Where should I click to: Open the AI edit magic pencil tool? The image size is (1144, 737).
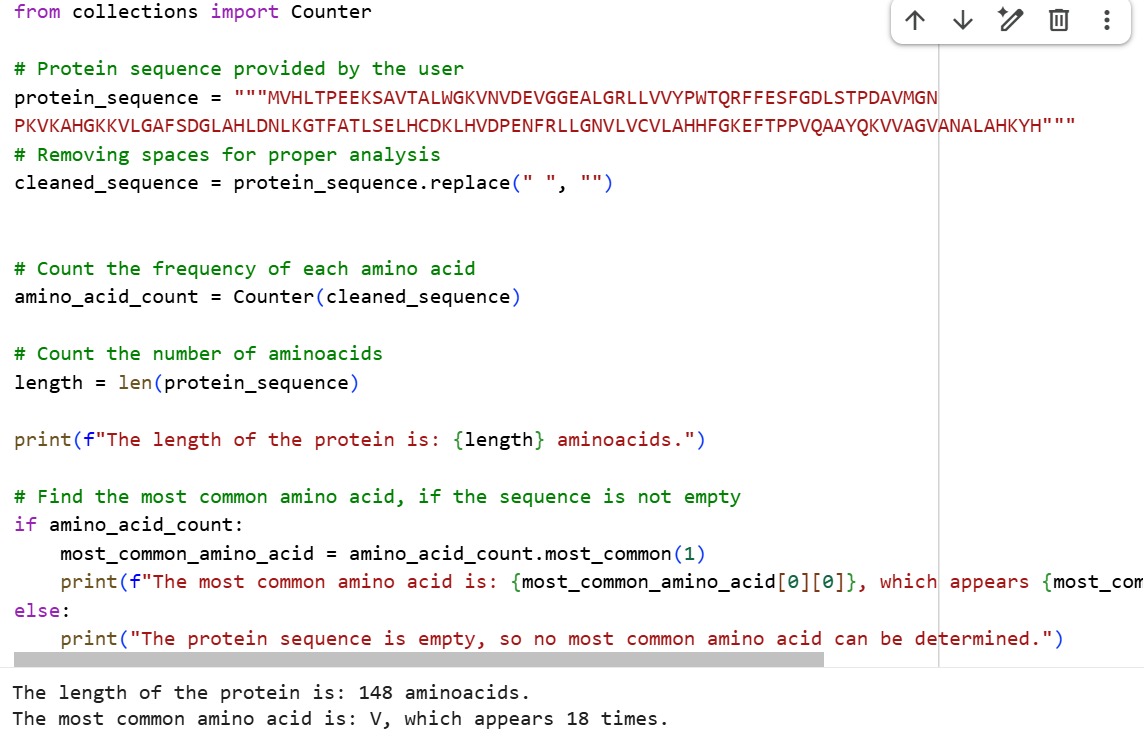[1009, 20]
